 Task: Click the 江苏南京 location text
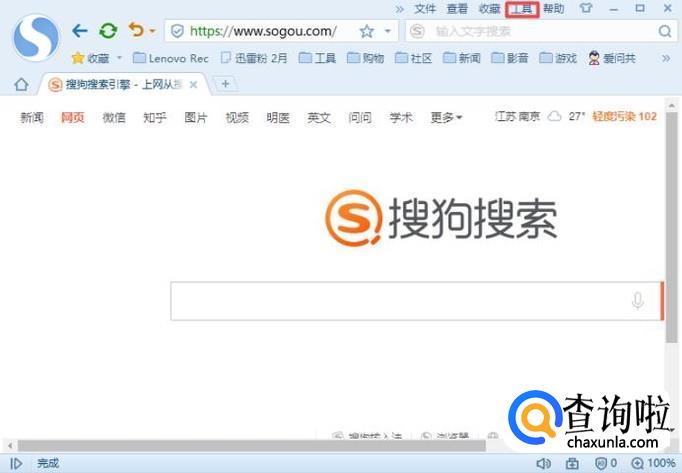tap(518, 116)
